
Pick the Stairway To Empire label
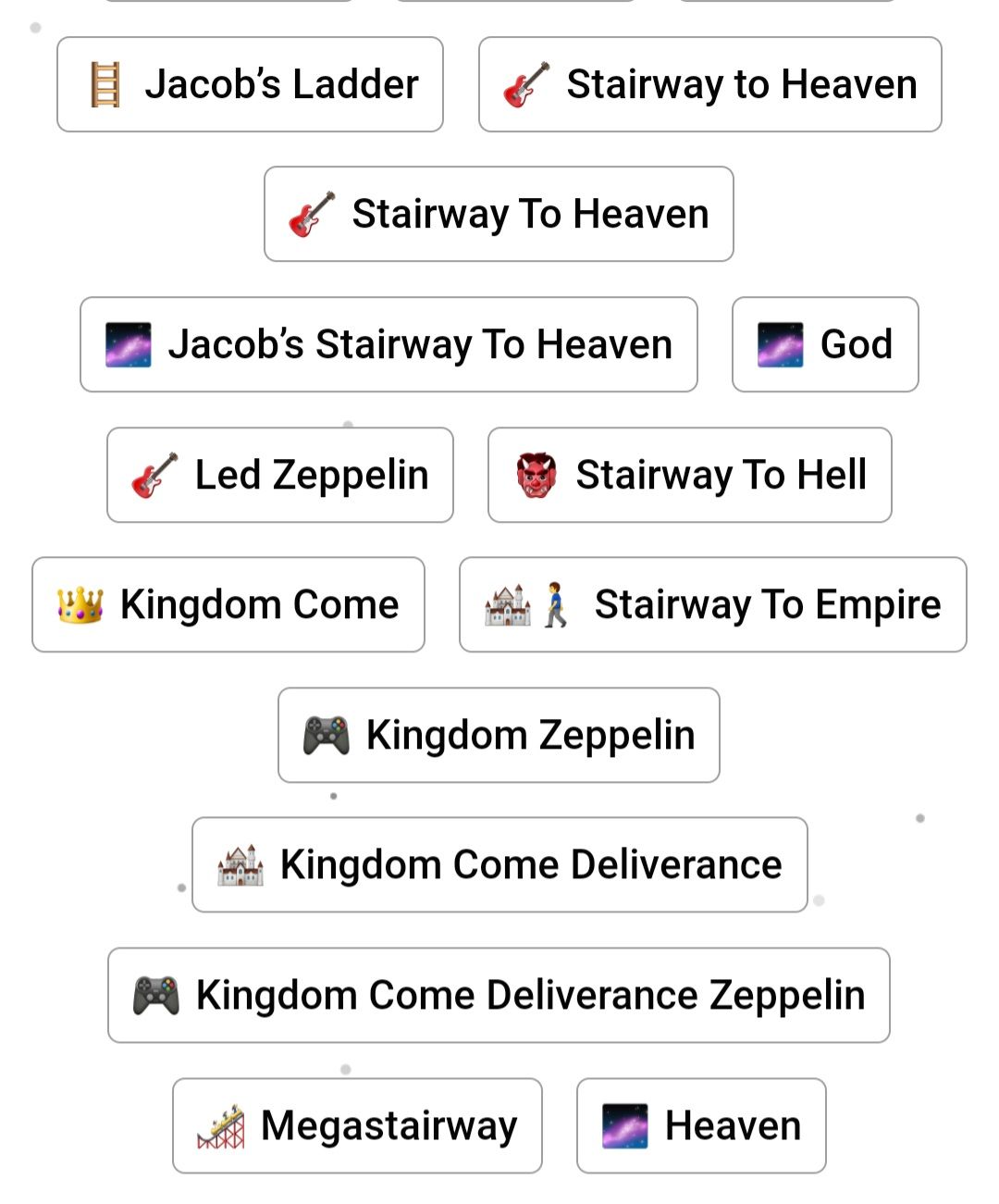point(767,605)
